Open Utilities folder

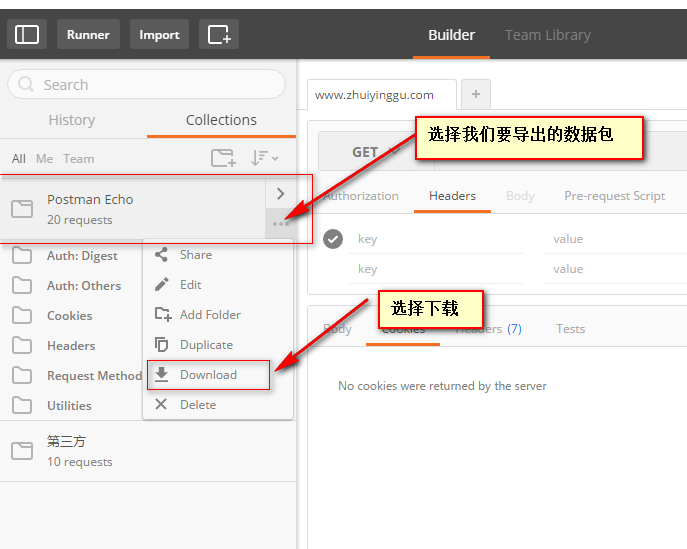point(69,406)
